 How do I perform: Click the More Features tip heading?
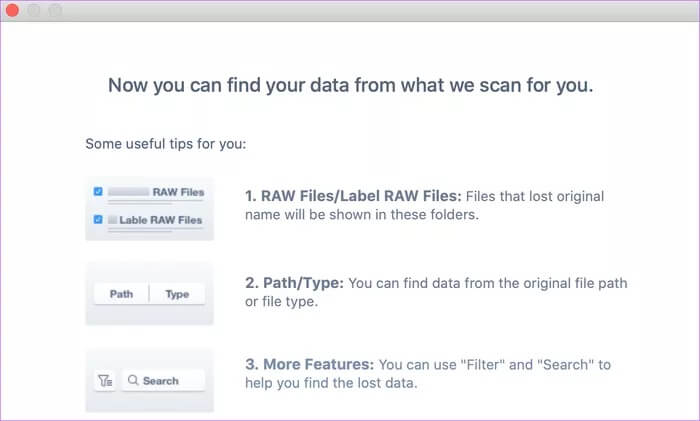point(309,364)
